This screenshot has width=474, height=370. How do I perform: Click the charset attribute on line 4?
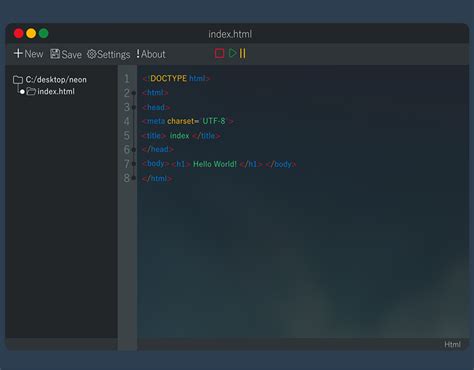(x=182, y=121)
